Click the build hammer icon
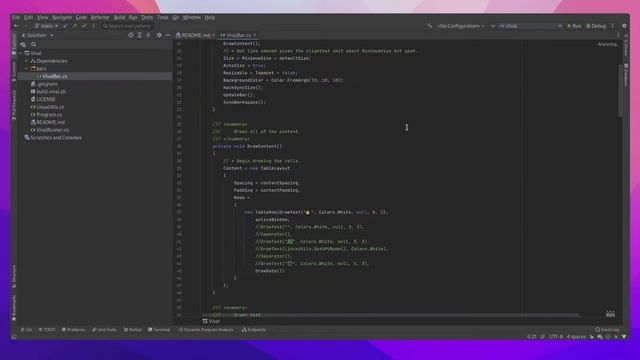This screenshot has height=360, width=640. click(429, 26)
